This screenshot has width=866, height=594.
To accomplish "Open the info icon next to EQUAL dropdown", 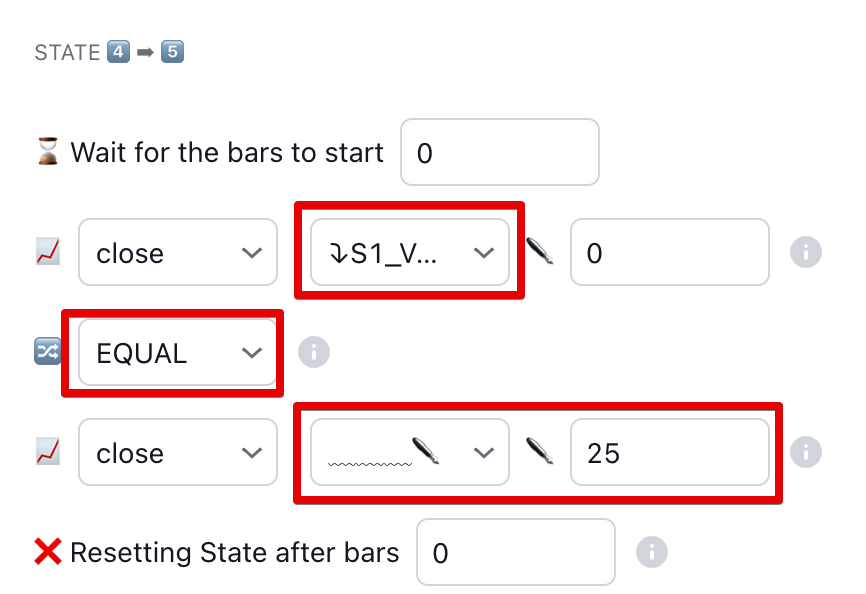I will pos(314,352).
